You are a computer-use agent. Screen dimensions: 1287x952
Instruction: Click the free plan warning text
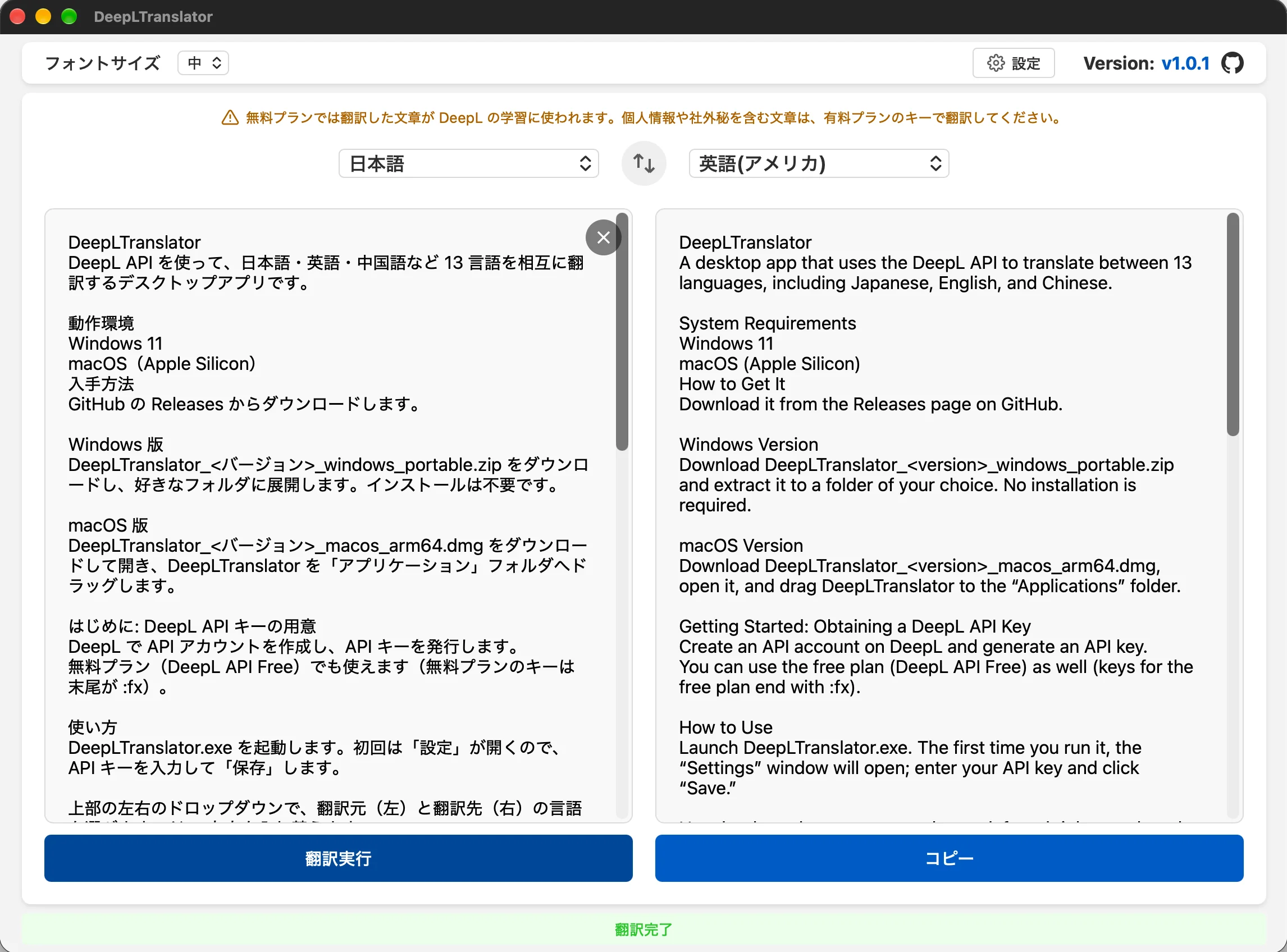(654, 117)
